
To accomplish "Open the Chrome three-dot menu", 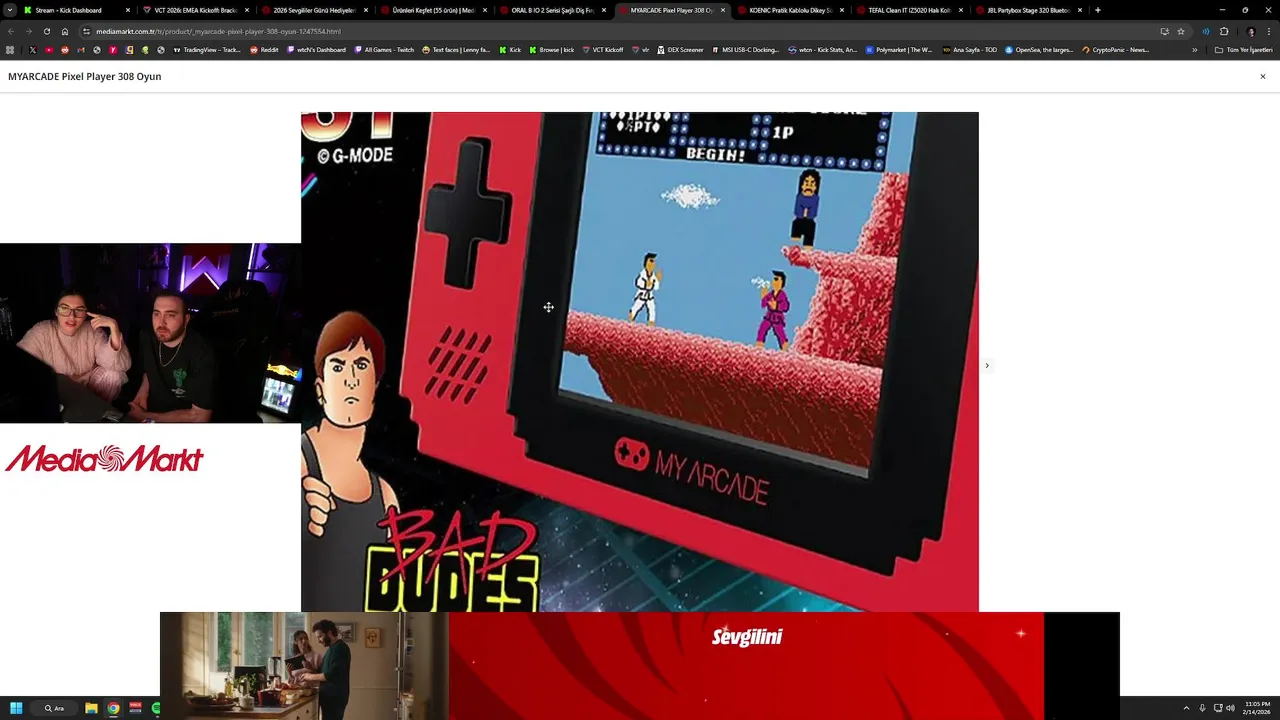I will point(1269,31).
